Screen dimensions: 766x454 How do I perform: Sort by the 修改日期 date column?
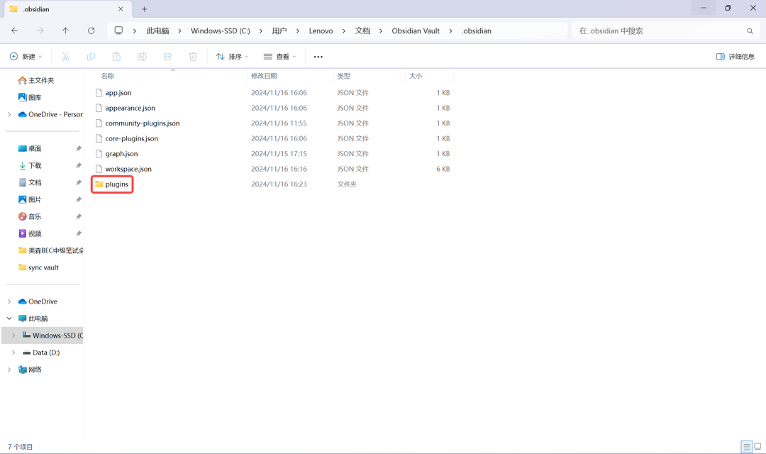click(x=264, y=76)
